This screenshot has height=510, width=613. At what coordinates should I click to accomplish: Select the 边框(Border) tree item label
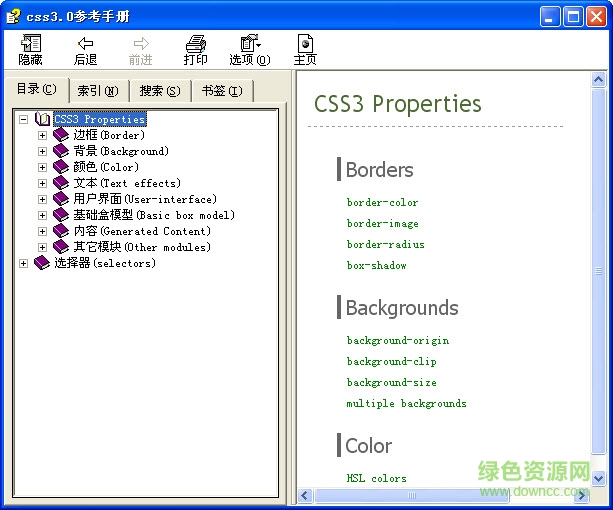click(x=109, y=135)
